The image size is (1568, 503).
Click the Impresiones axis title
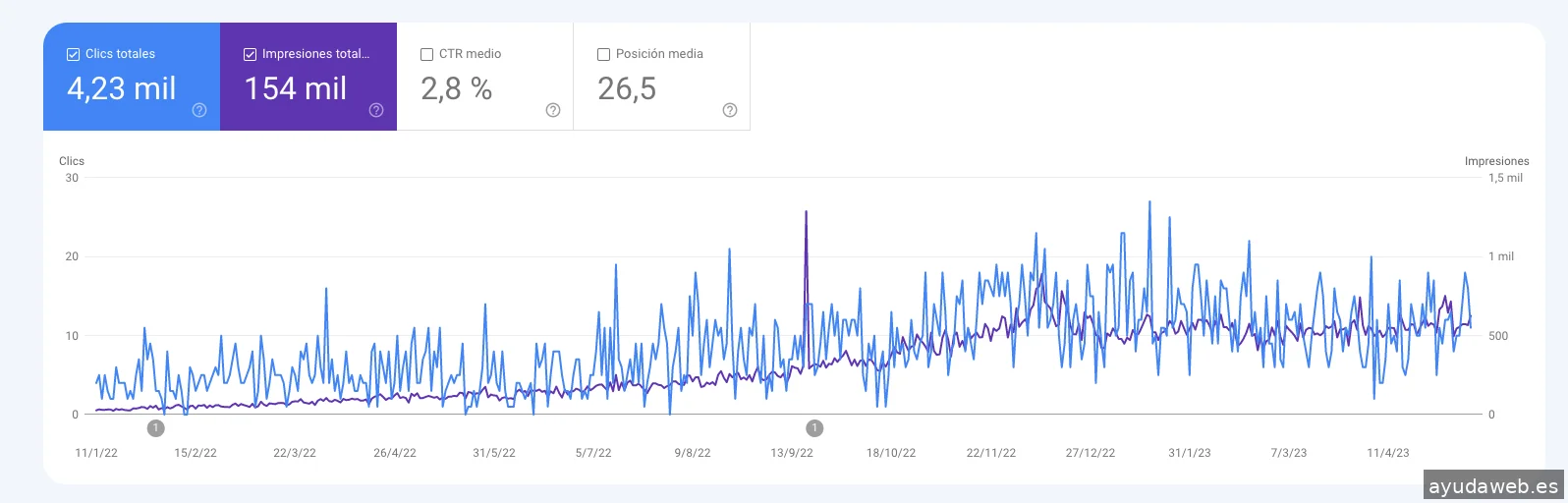pyautogui.click(x=1496, y=161)
